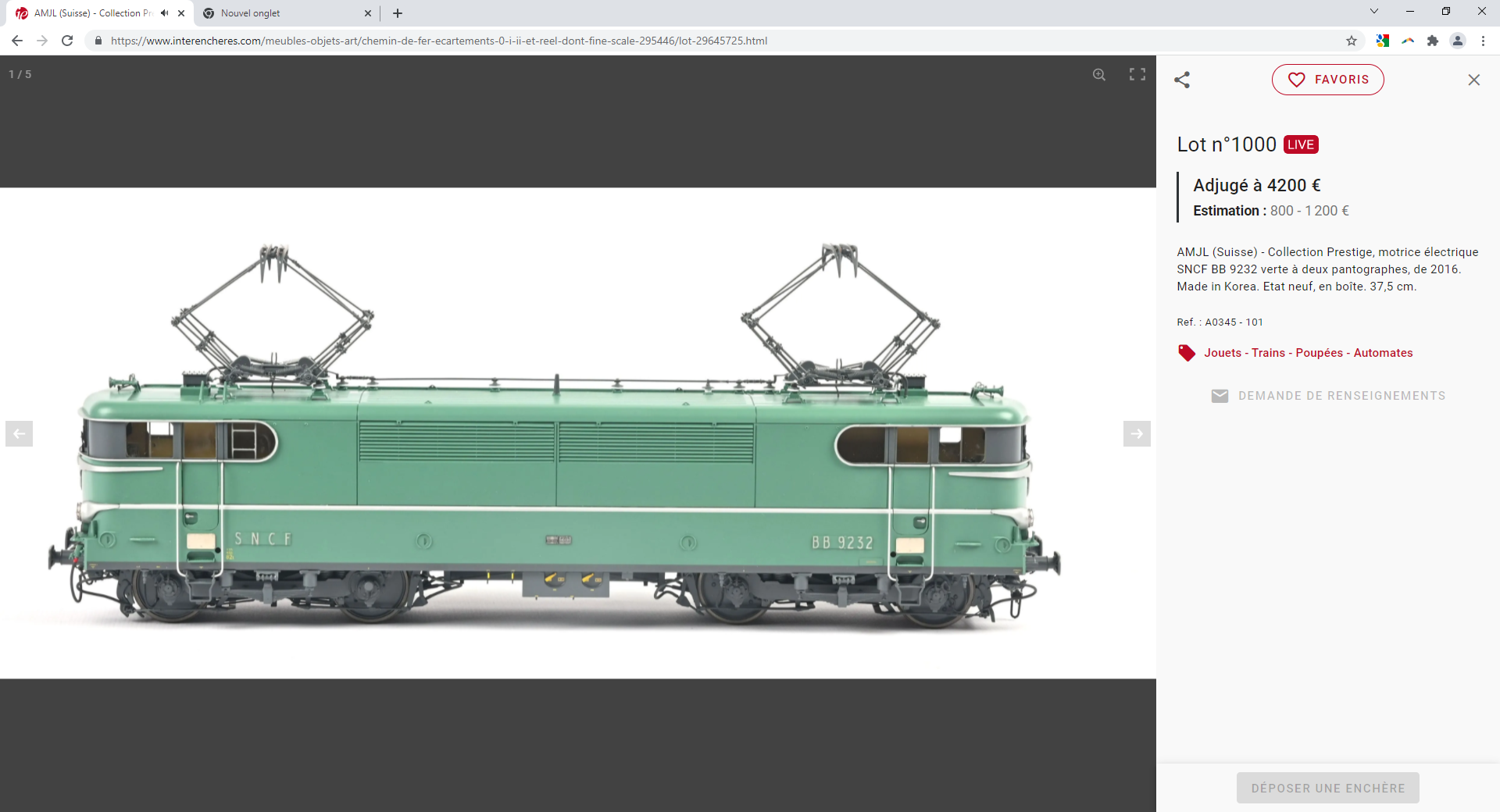Viewport: 1500px width, 812px height.
Task: Click the Estimation 800 - 1 200 € text
Action: point(1271,211)
